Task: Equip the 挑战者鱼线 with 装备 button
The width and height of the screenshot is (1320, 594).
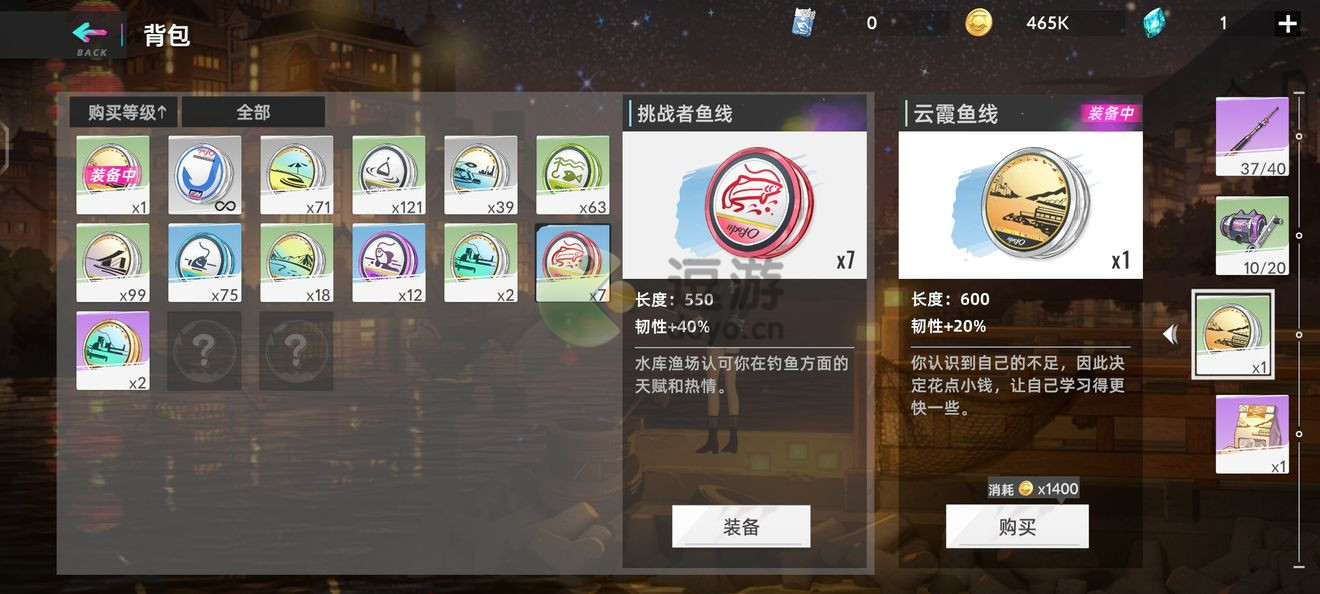Action: coord(741,527)
